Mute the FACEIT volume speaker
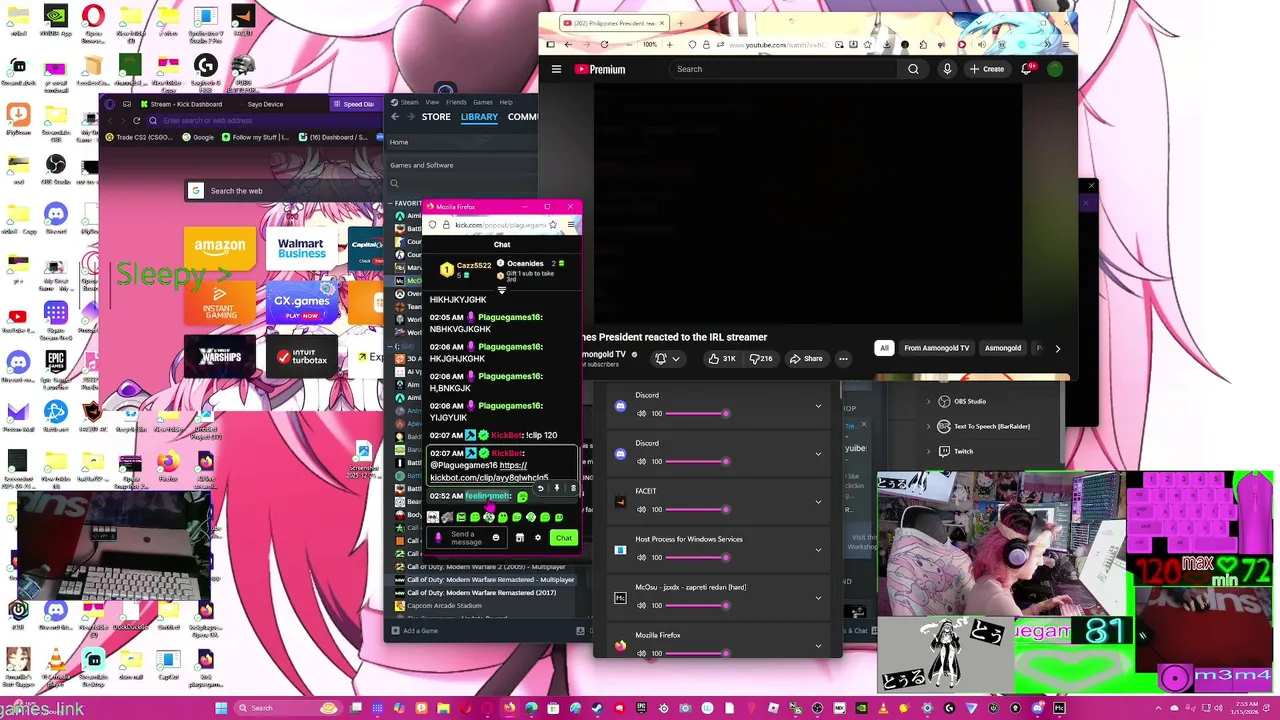 641,509
